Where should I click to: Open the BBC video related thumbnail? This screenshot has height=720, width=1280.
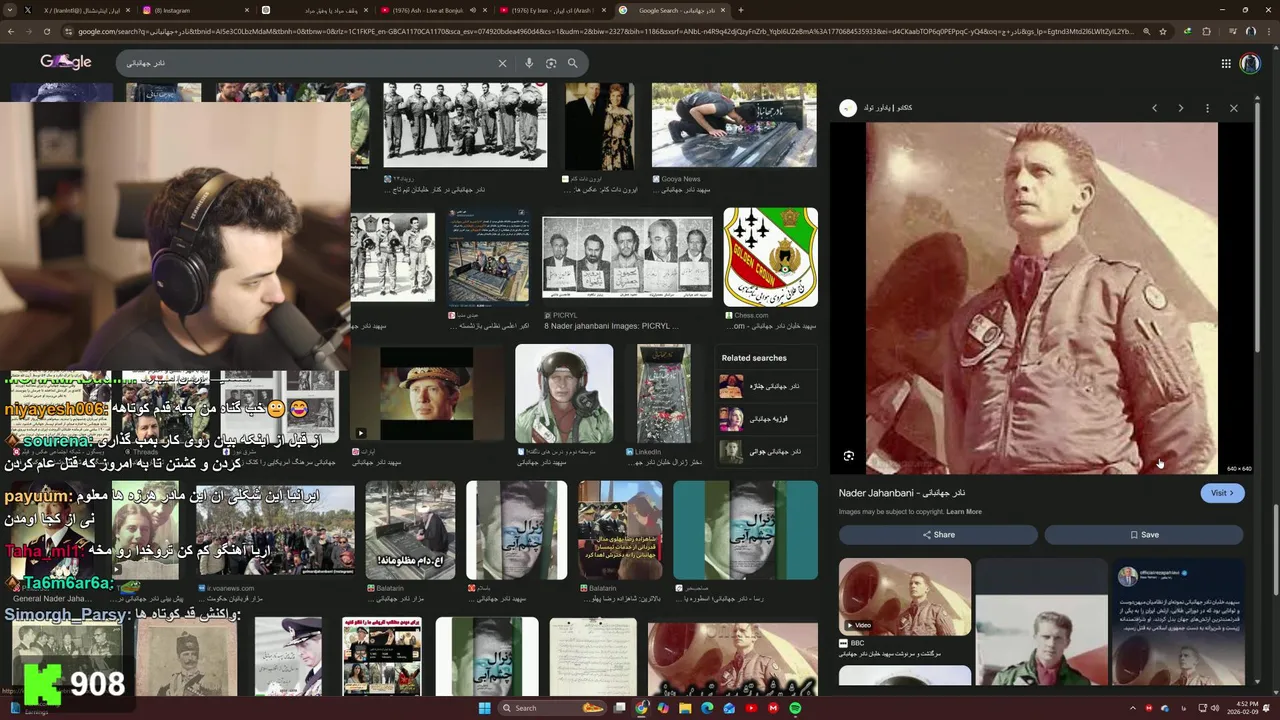905,596
